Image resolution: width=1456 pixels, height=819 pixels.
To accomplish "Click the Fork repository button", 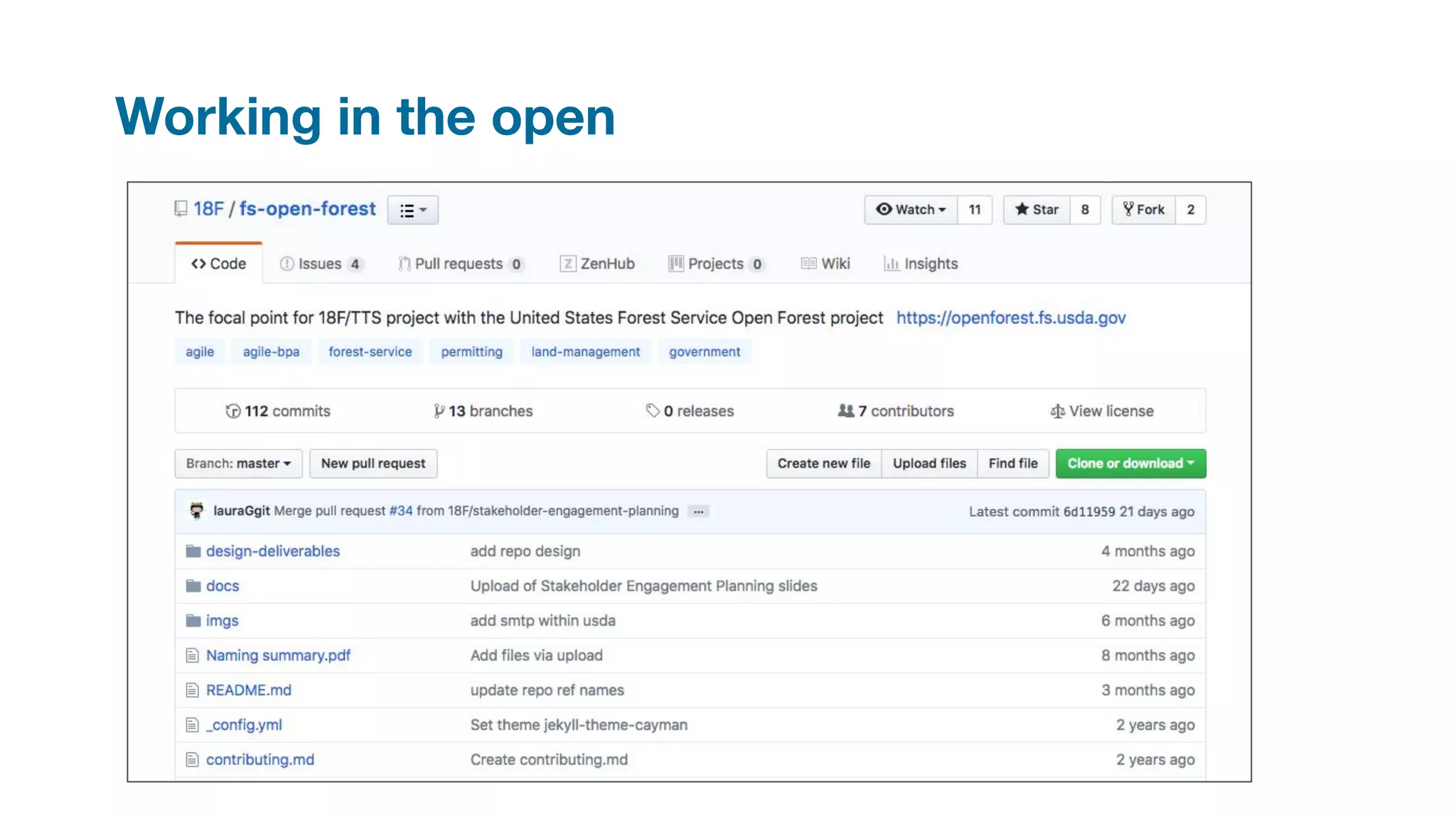I will pyautogui.click(x=1143, y=210).
